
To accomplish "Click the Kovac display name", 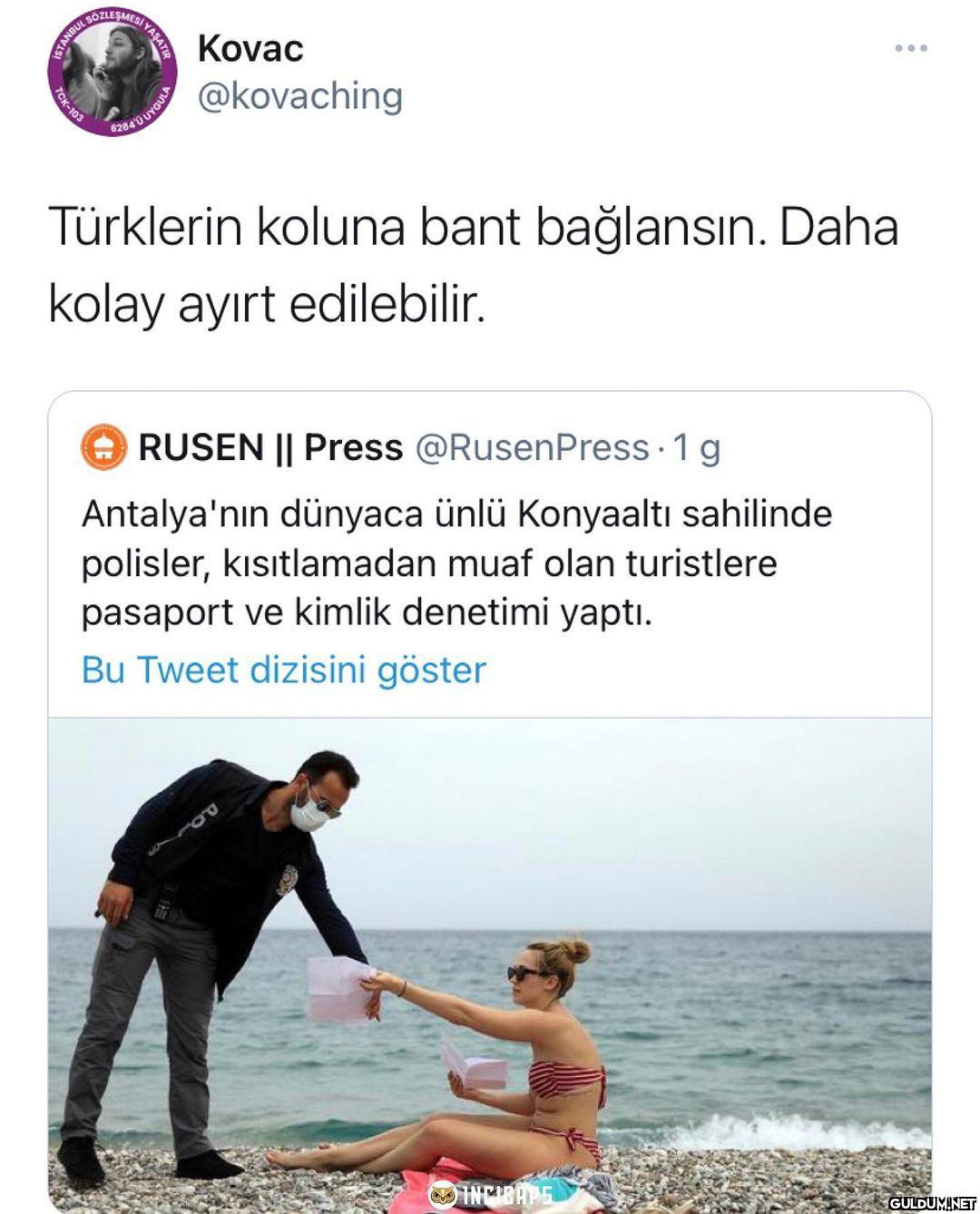I will 250,49.
